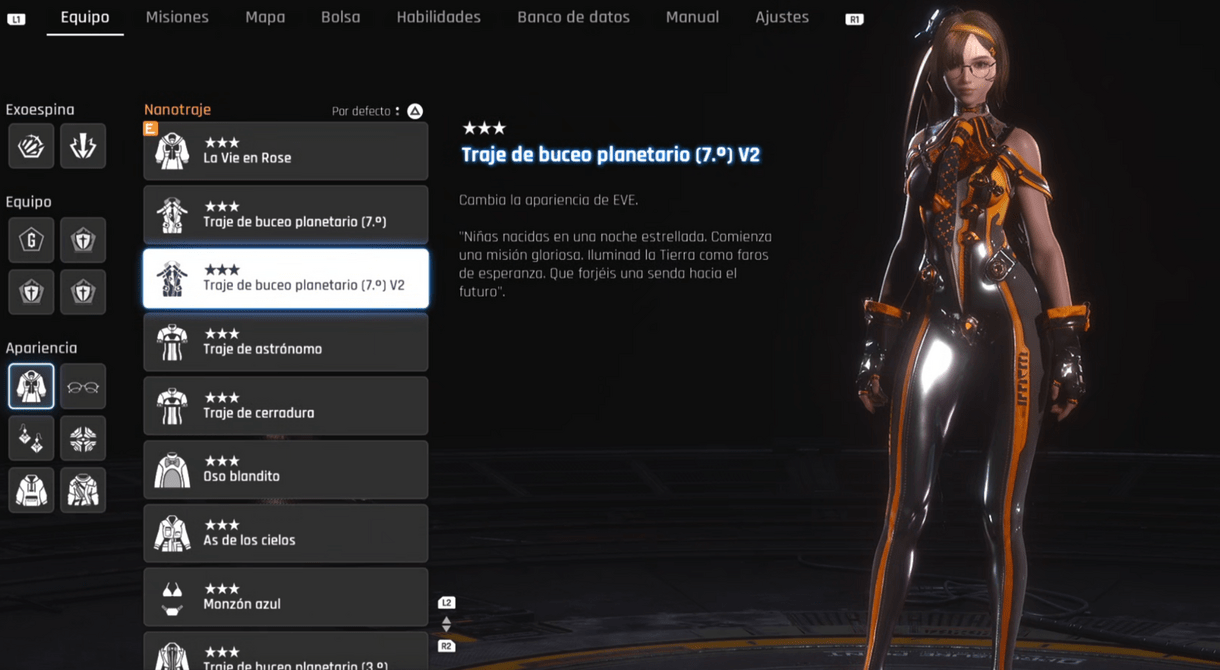Click the Traje de buceo planetario (7.º) icon
1220x670 pixels.
(172, 215)
